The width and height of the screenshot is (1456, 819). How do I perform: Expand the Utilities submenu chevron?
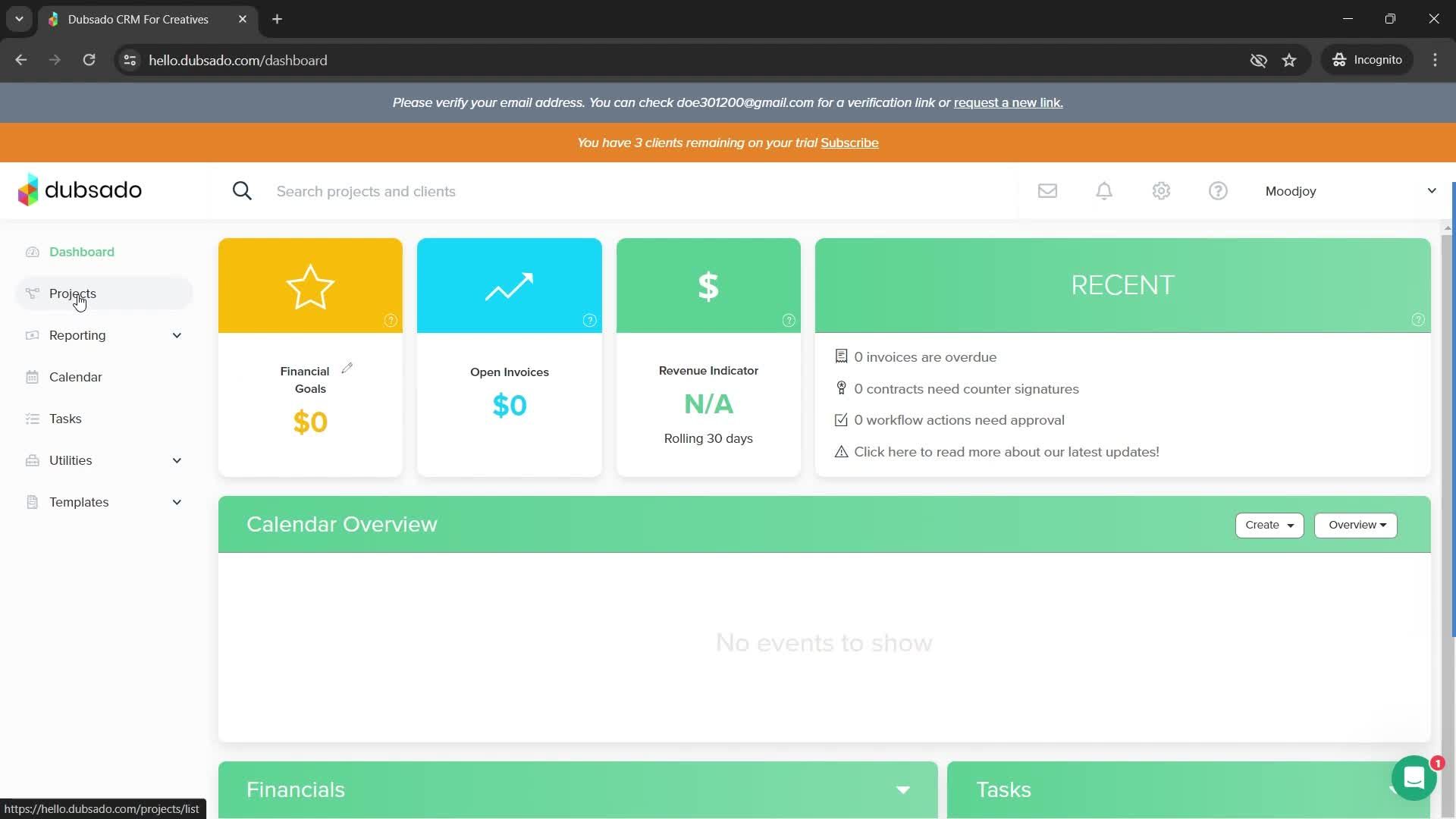(x=177, y=460)
